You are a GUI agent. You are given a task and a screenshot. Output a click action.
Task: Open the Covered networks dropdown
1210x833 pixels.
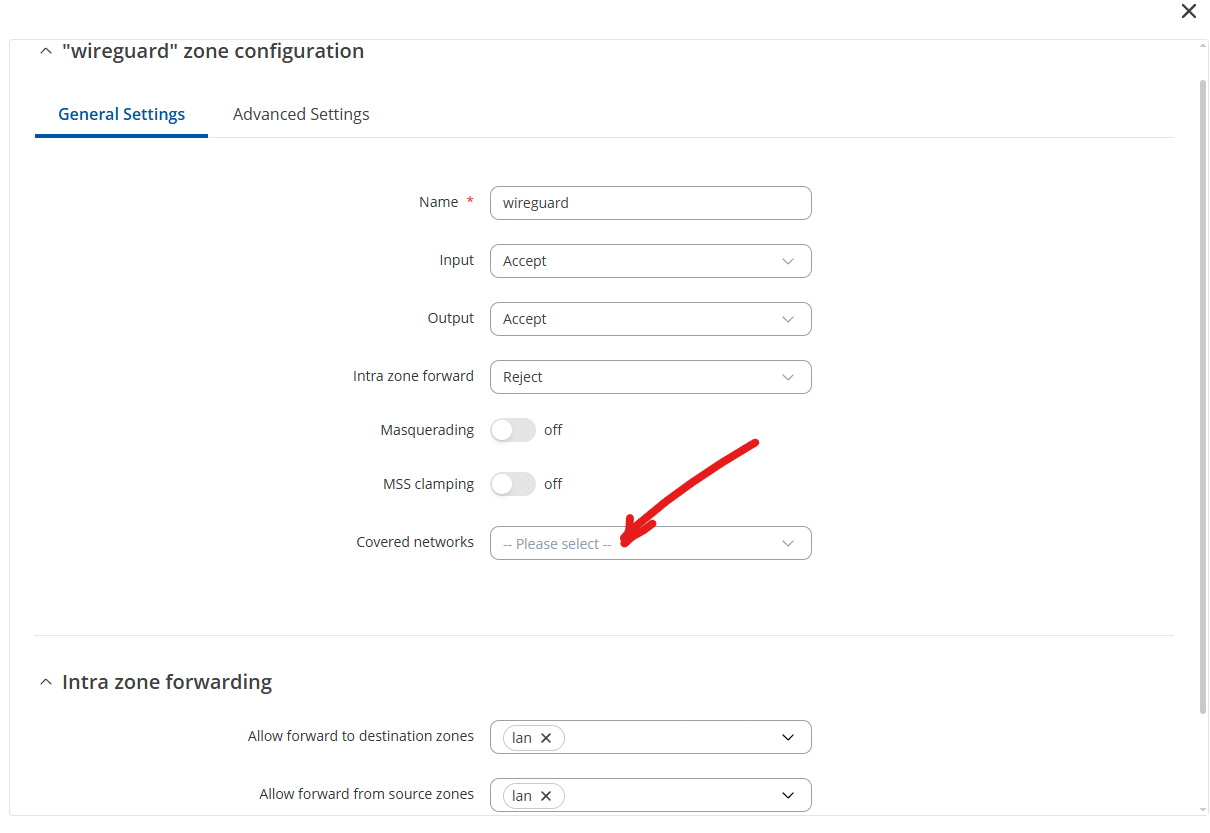click(650, 543)
